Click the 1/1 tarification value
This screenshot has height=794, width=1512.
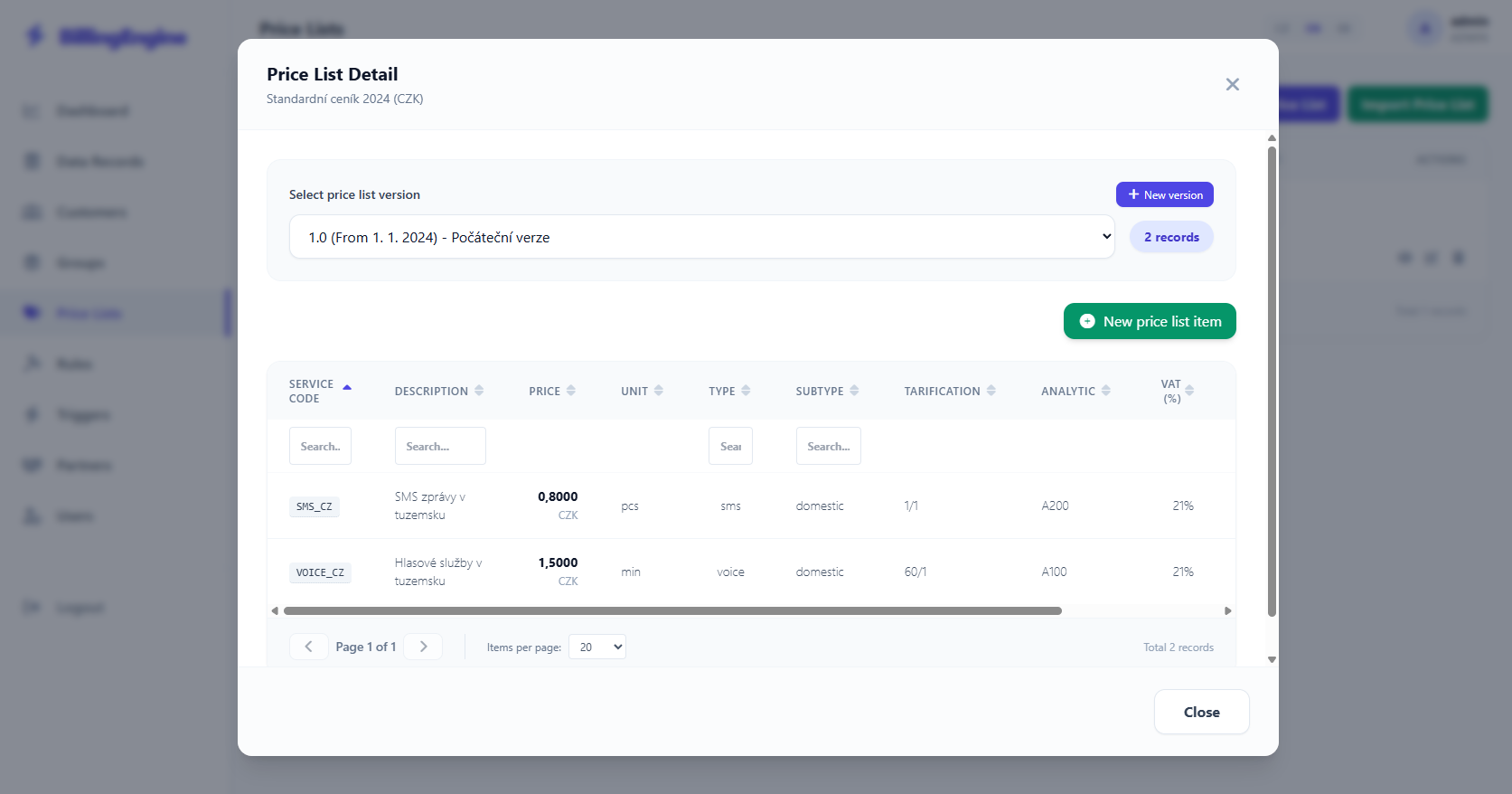point(911,506)
